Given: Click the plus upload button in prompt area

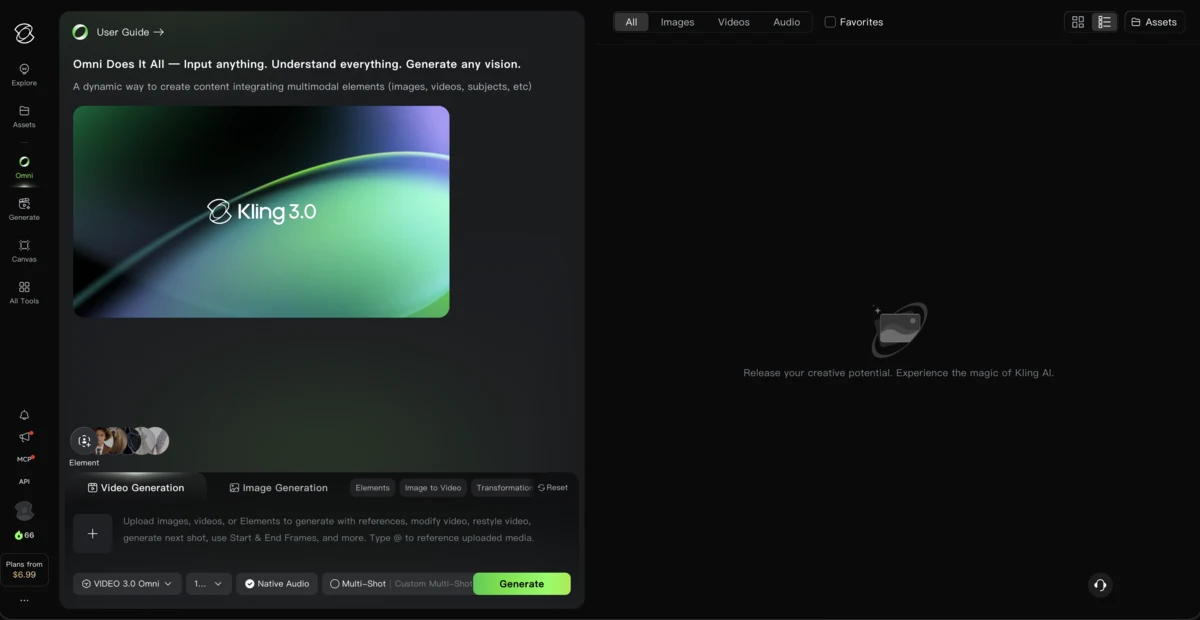Looking at the screenshot, I should pyautogui.click(x=92, y=534).
